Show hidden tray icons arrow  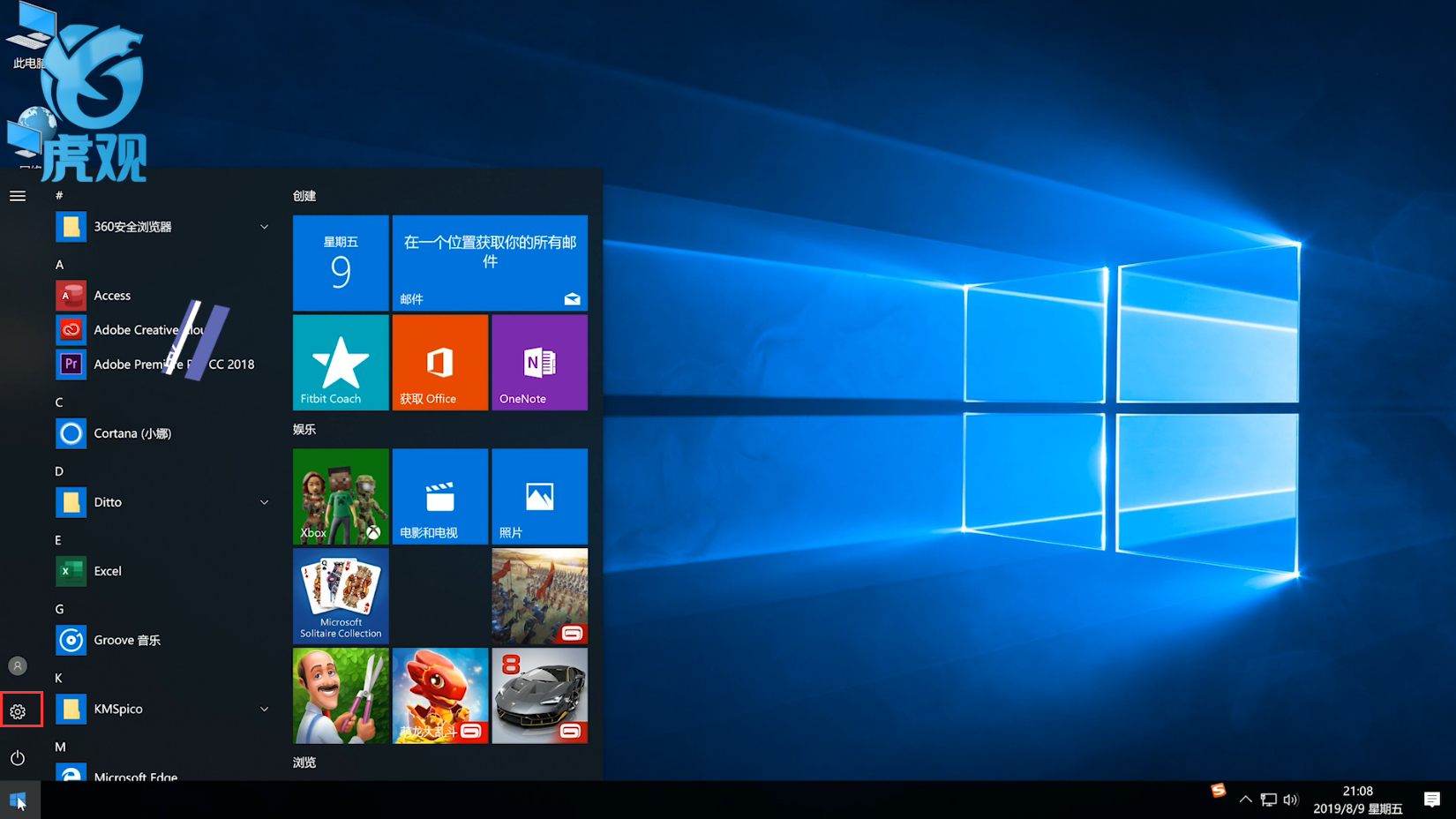(1245, 800)
